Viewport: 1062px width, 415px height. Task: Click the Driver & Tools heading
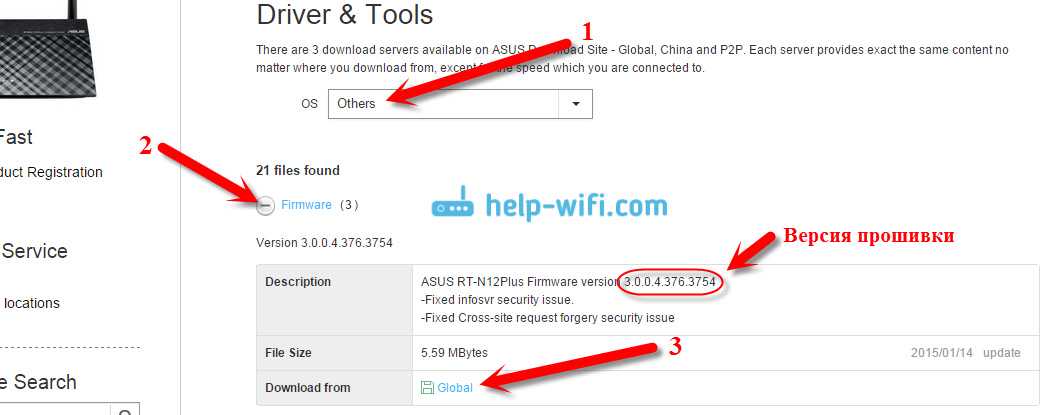[345, 14]
